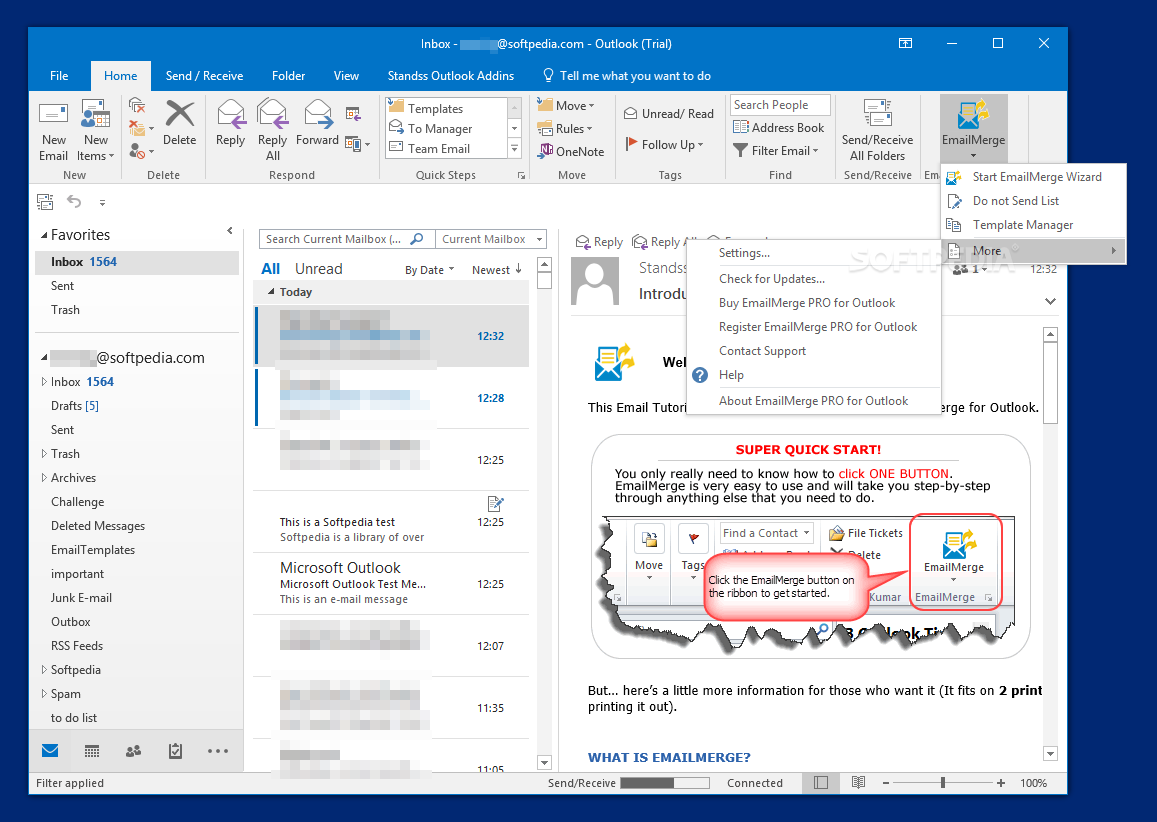Start EmailMerge Wizard from dropdown
The image size is (1157, 822).
(1036, 177)
